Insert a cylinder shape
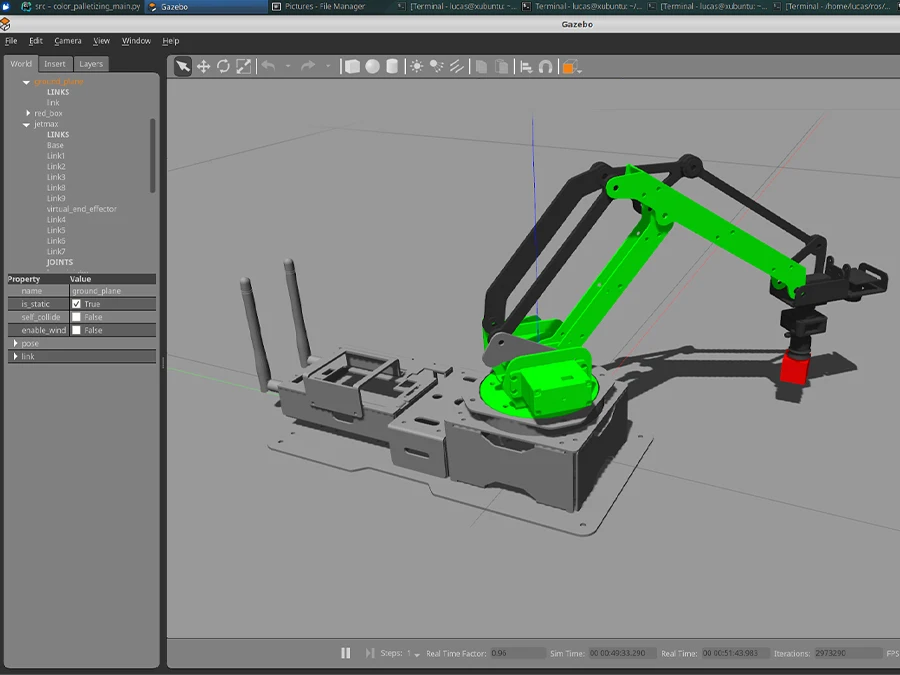 (x=392, y=67)
